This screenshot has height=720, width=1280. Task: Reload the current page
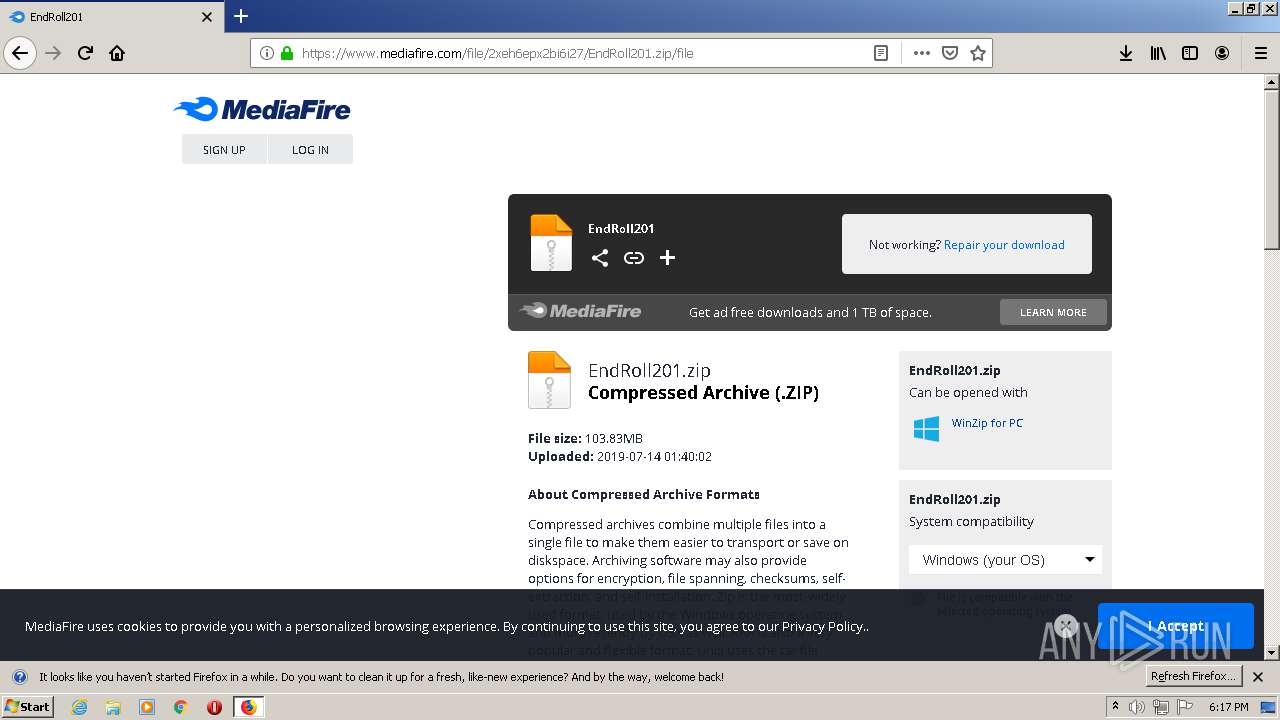(86, 53)
